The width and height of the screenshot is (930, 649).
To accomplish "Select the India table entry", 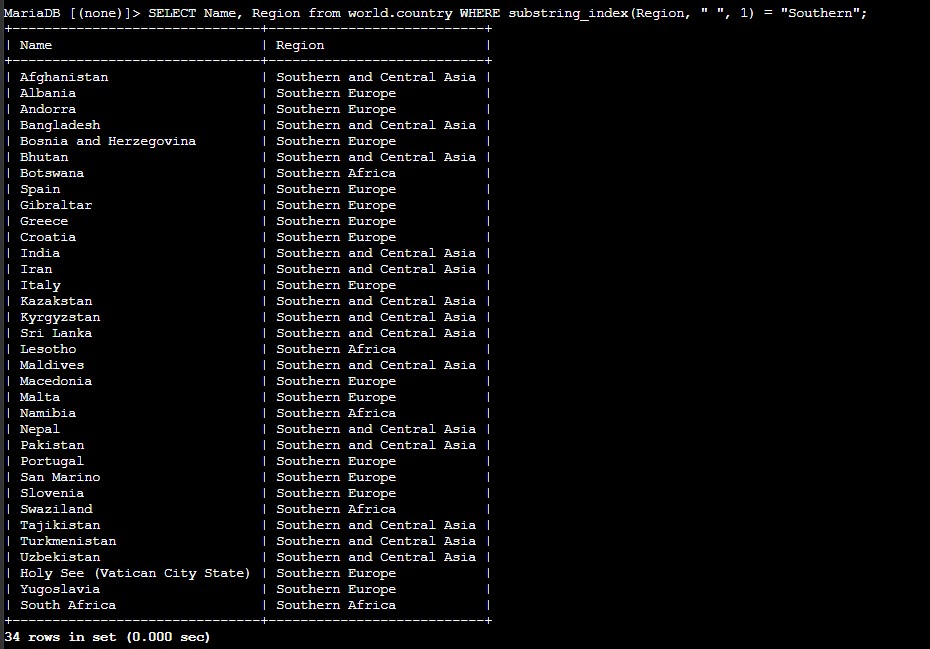I will click(40, 252).
